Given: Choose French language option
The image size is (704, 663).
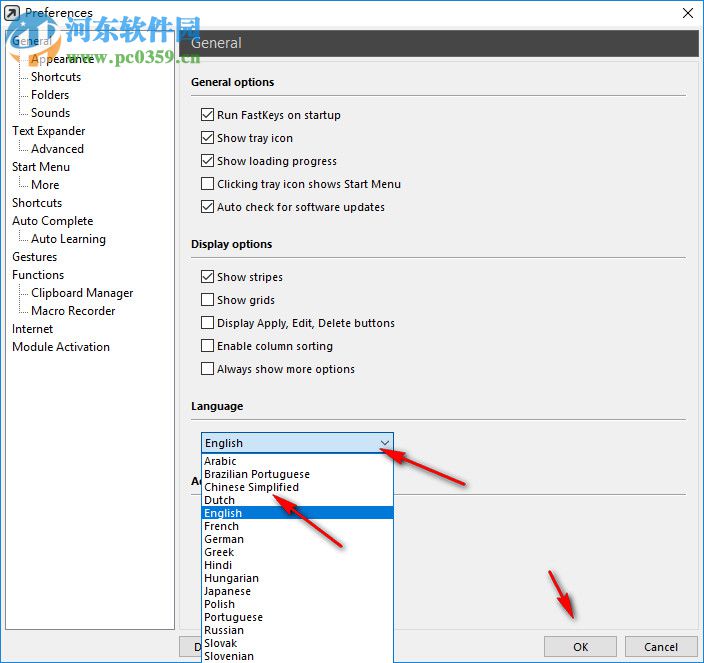Looking at the screenshot, I should pos(297,526).
